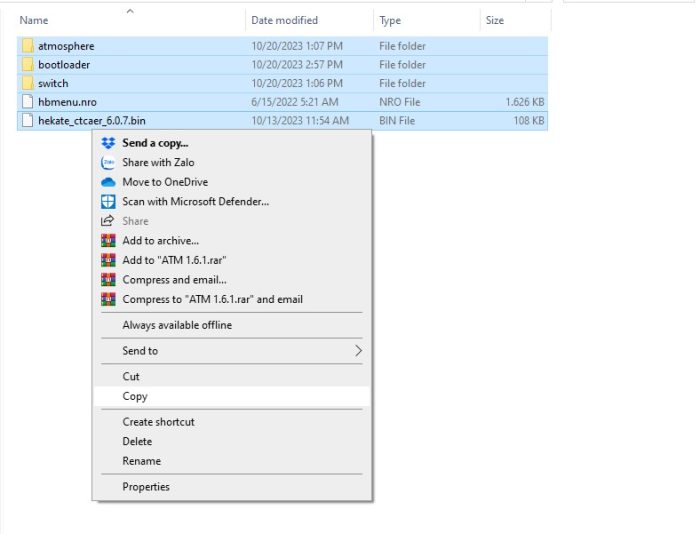Image resolution: width=700 pixels, height=534 pixels.
Task: Select Rename in the context menu
Action: tap(141, 461)
